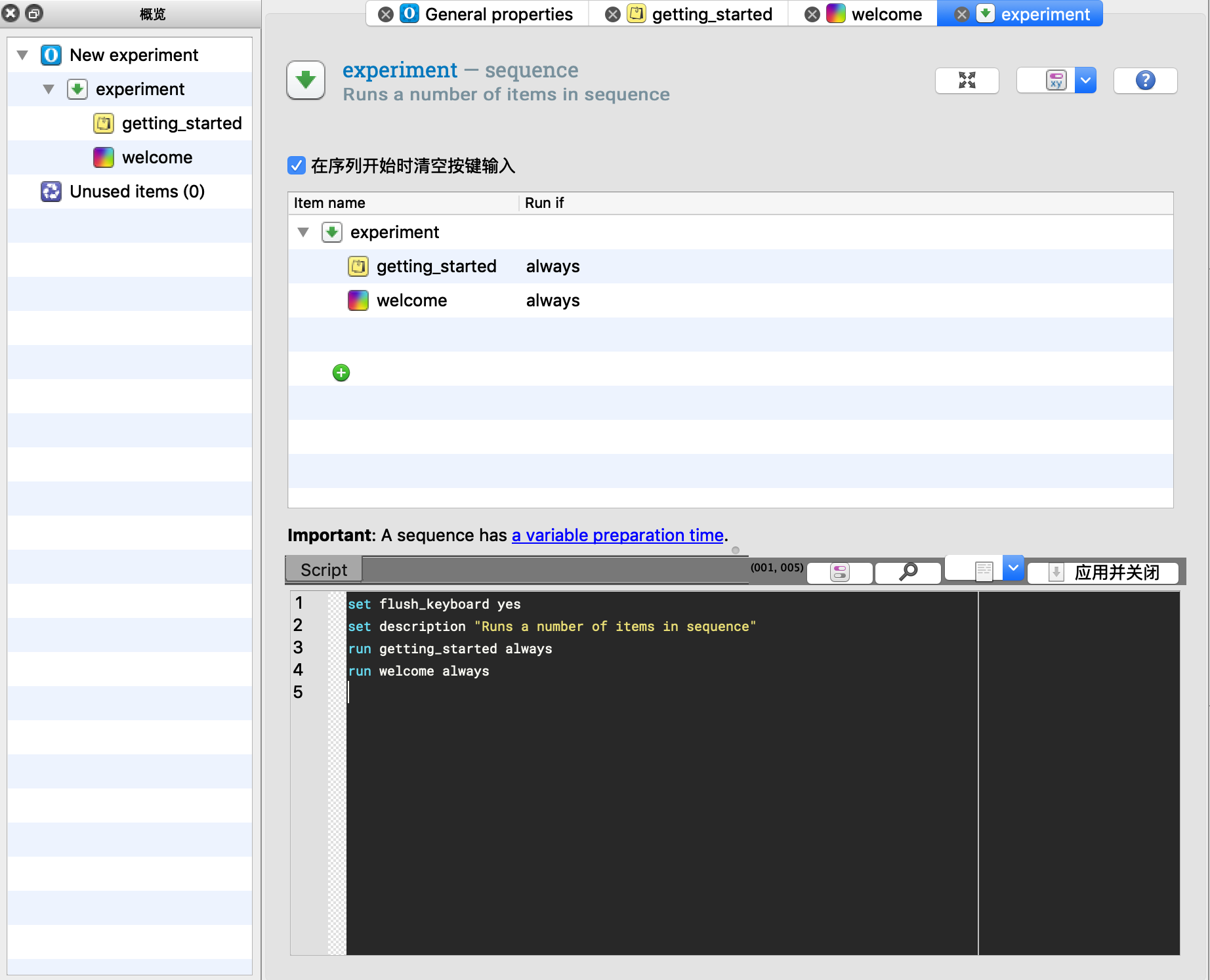Uncheck 在序列开始时清空按键输入
The image size is (1210, 980).
coord(297,167)
